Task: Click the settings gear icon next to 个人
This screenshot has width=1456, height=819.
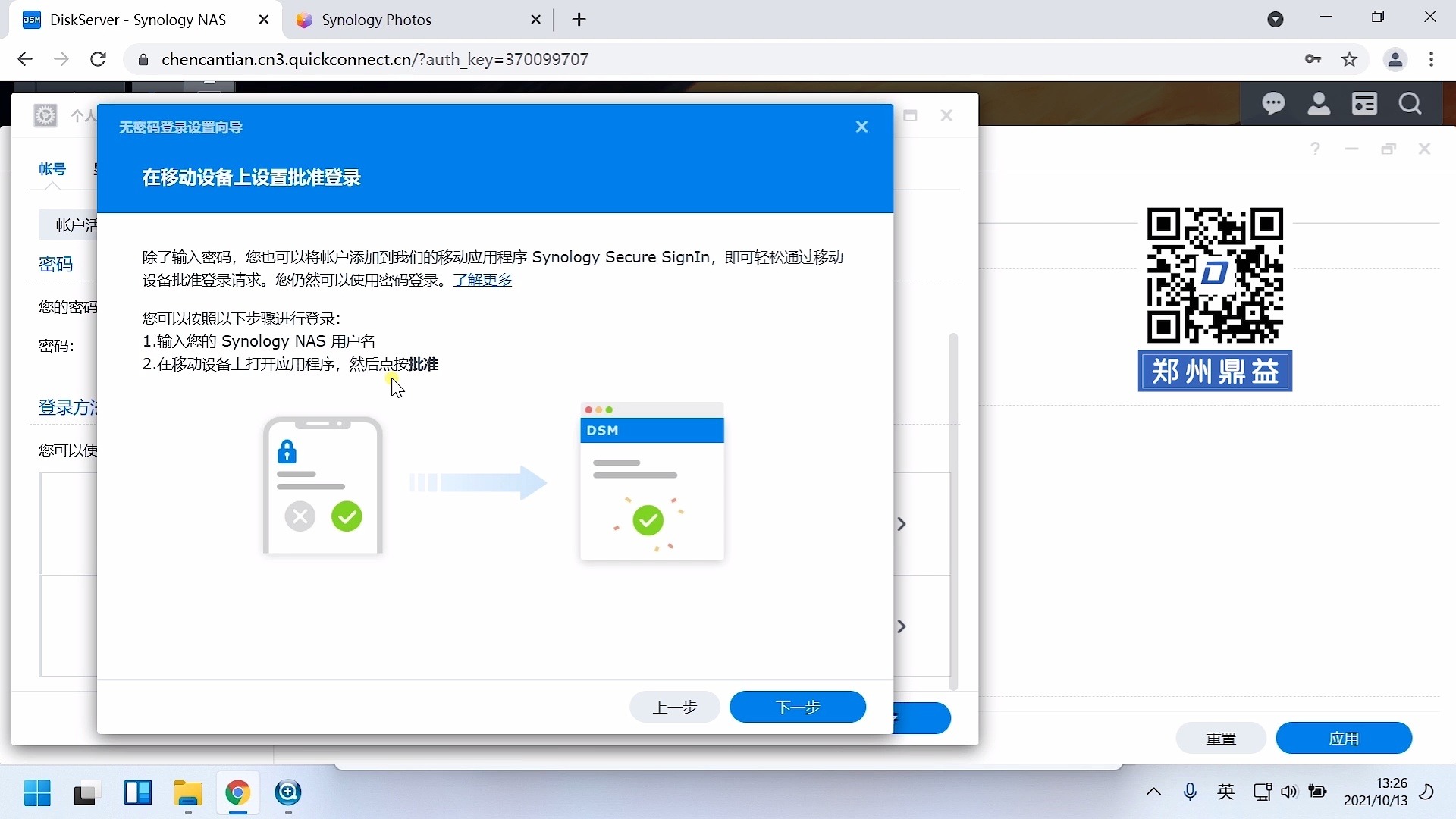Action: pos(45,115)
